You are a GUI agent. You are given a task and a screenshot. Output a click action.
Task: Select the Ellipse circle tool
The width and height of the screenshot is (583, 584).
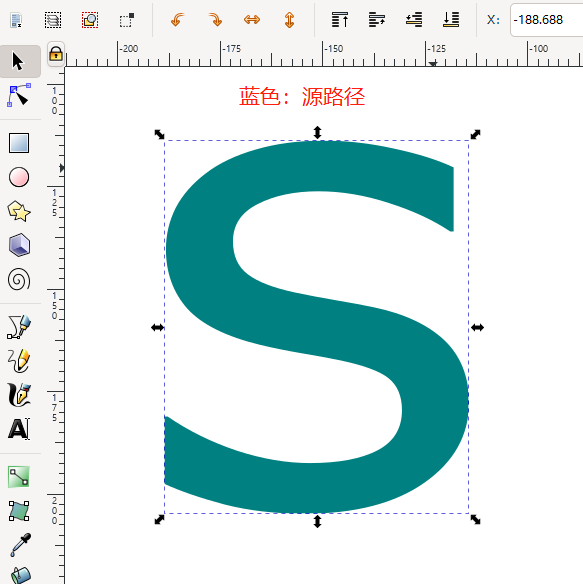pyautogui.click(x=19, y=177)
